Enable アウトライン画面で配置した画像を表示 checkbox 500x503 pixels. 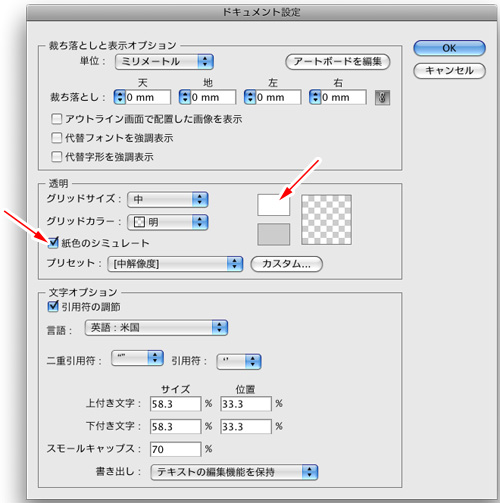(x=56, y=119)
